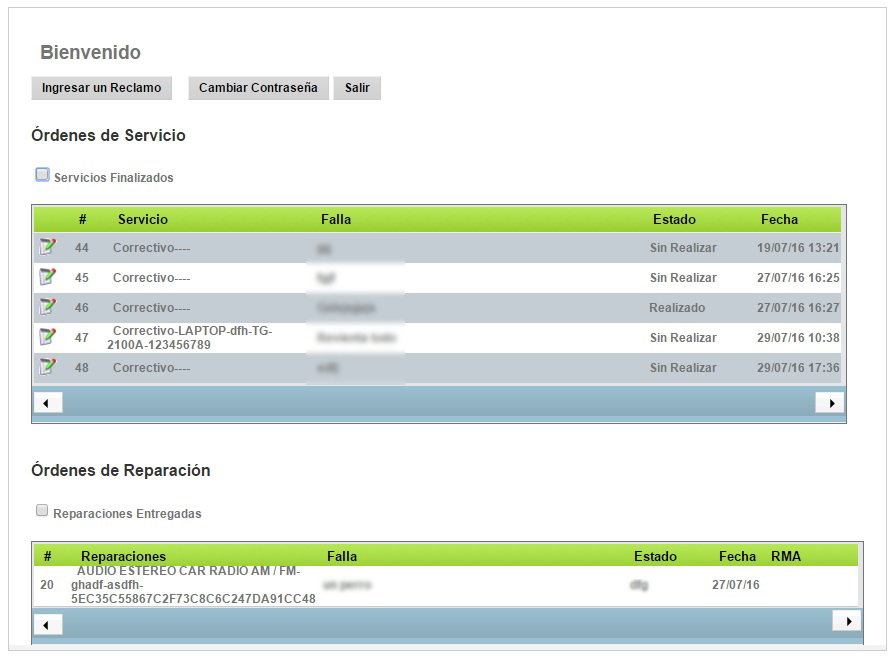
Task: Click the Estado header in service orders
Action: click(x=674, y=219)
